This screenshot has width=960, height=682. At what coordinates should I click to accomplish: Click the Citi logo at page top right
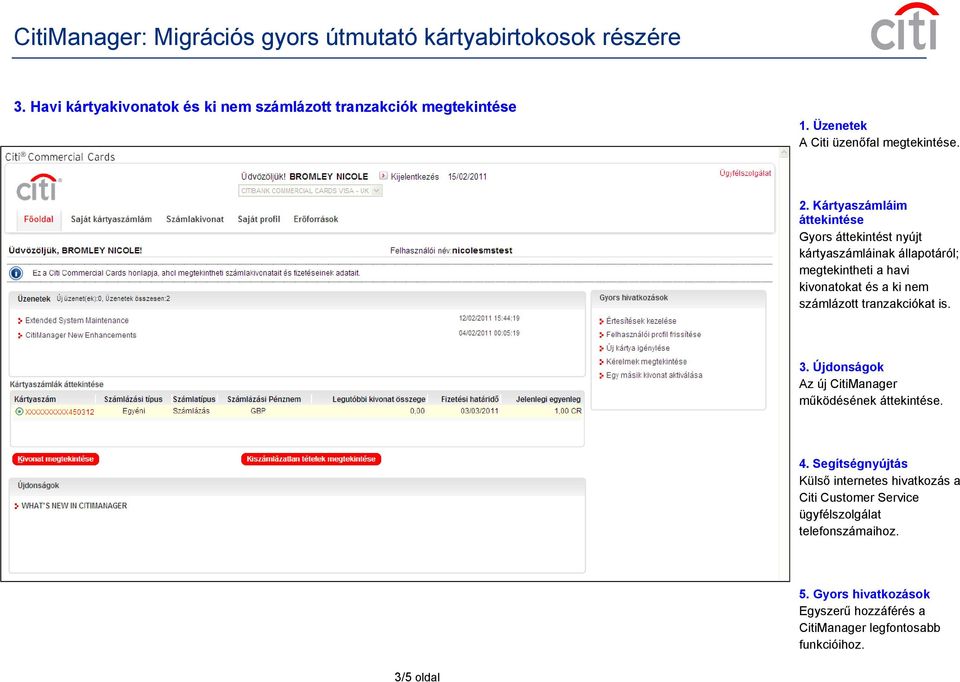tap(904, 27)
